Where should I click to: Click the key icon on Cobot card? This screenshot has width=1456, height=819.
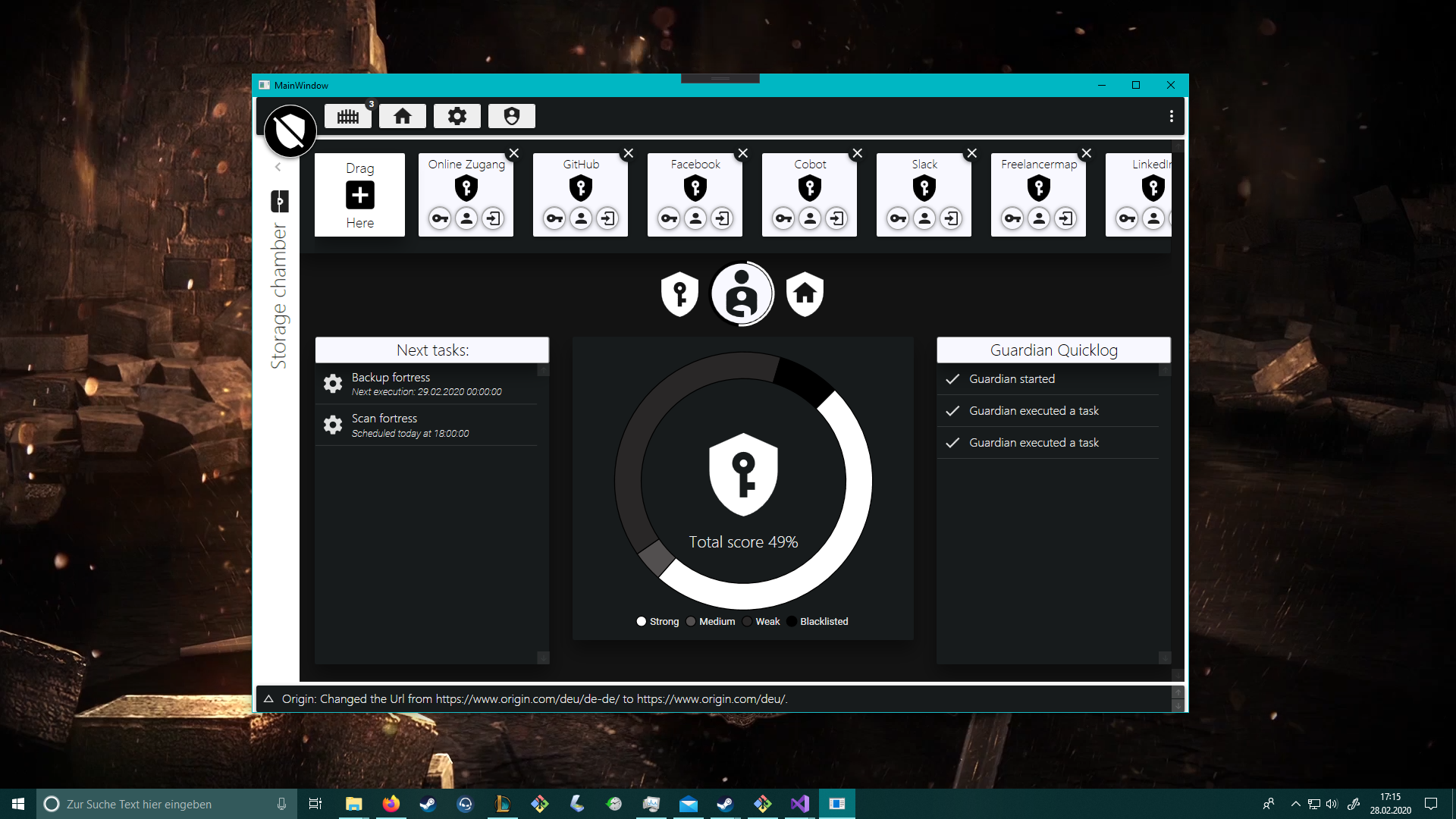784,218
